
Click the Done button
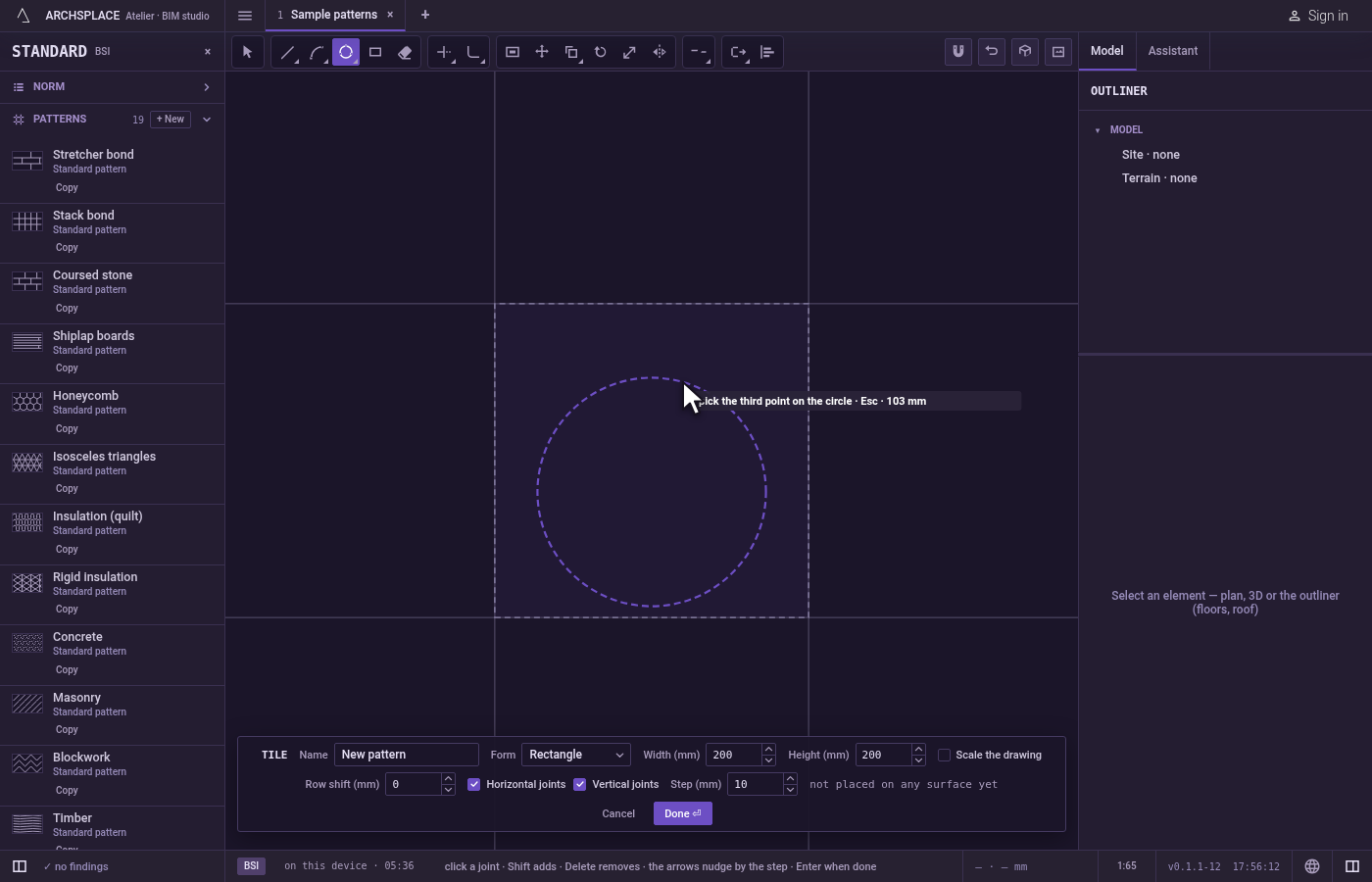(x=683, y=813)
